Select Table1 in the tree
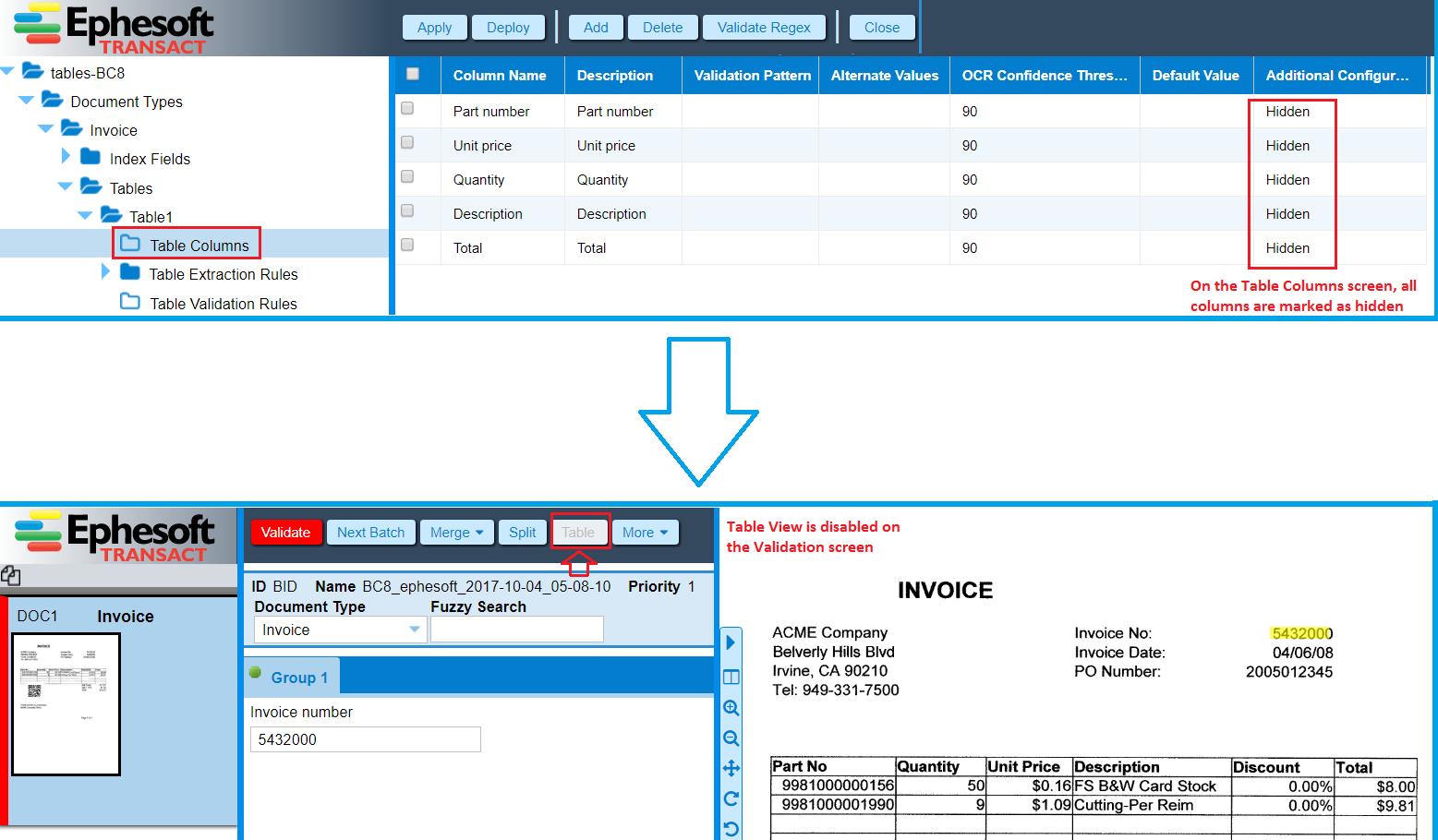Viewport: 1438px width, 840px height. (x=151, y=217)
